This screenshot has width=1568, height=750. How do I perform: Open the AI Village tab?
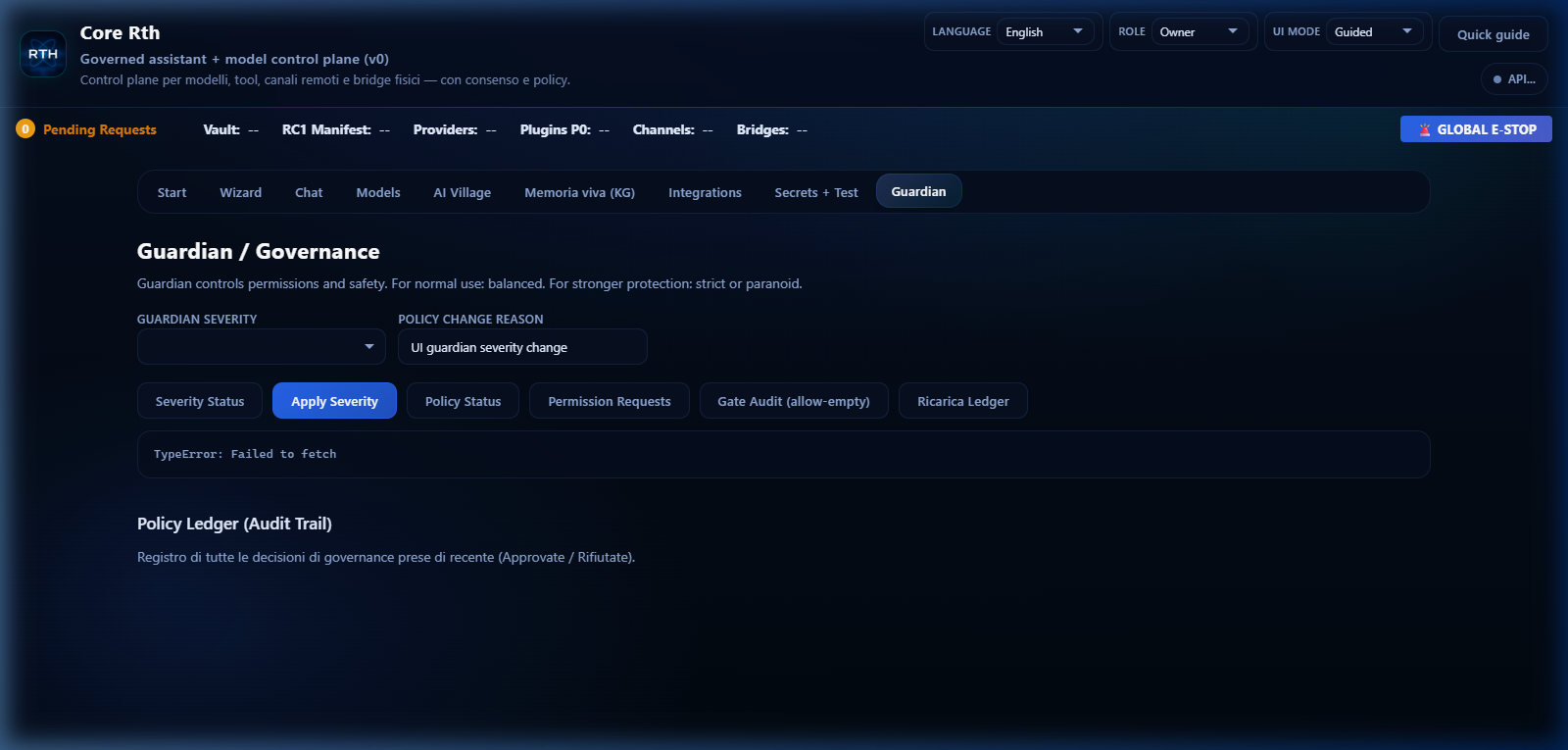(x=463, y=192)
